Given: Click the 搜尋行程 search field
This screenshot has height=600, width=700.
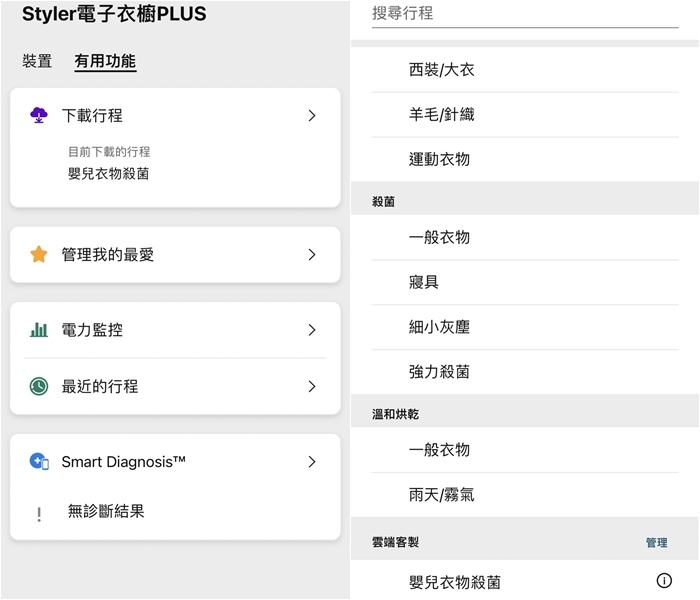Looking at the screenshot, I should [x=510, y=14].
